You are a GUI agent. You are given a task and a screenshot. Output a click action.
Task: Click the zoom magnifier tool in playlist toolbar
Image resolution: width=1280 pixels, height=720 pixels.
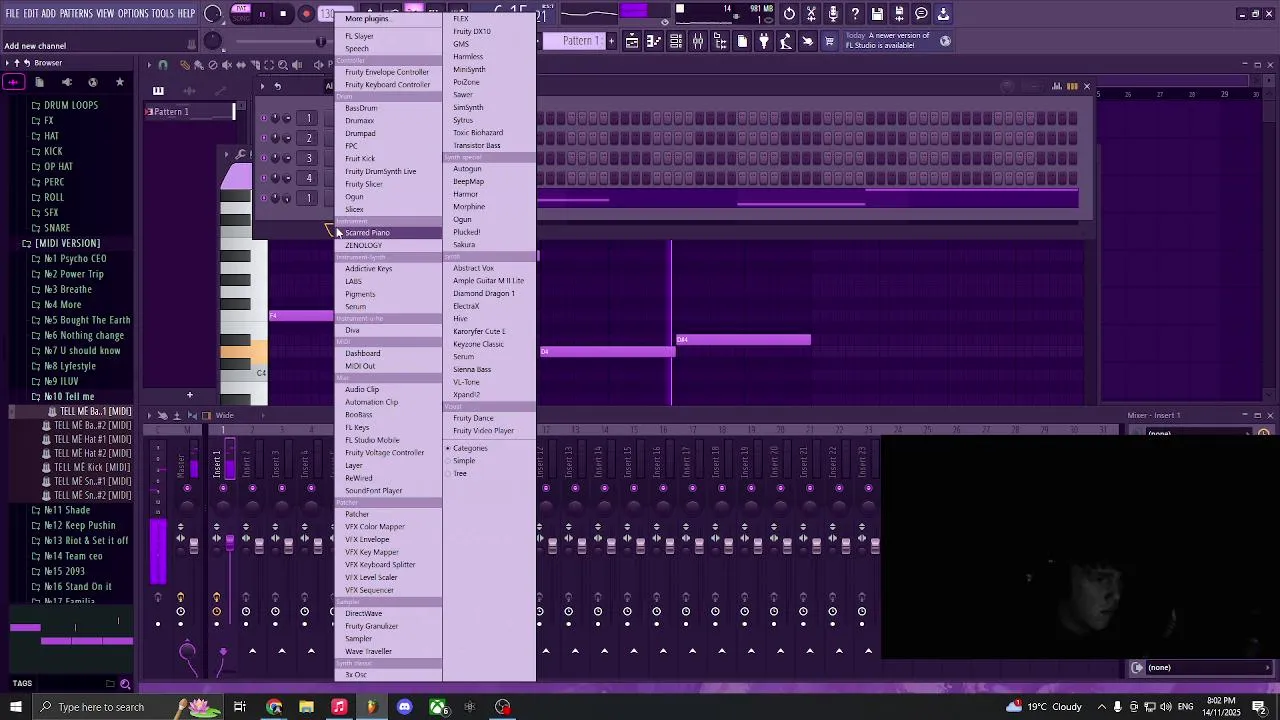tap(283, 65)
